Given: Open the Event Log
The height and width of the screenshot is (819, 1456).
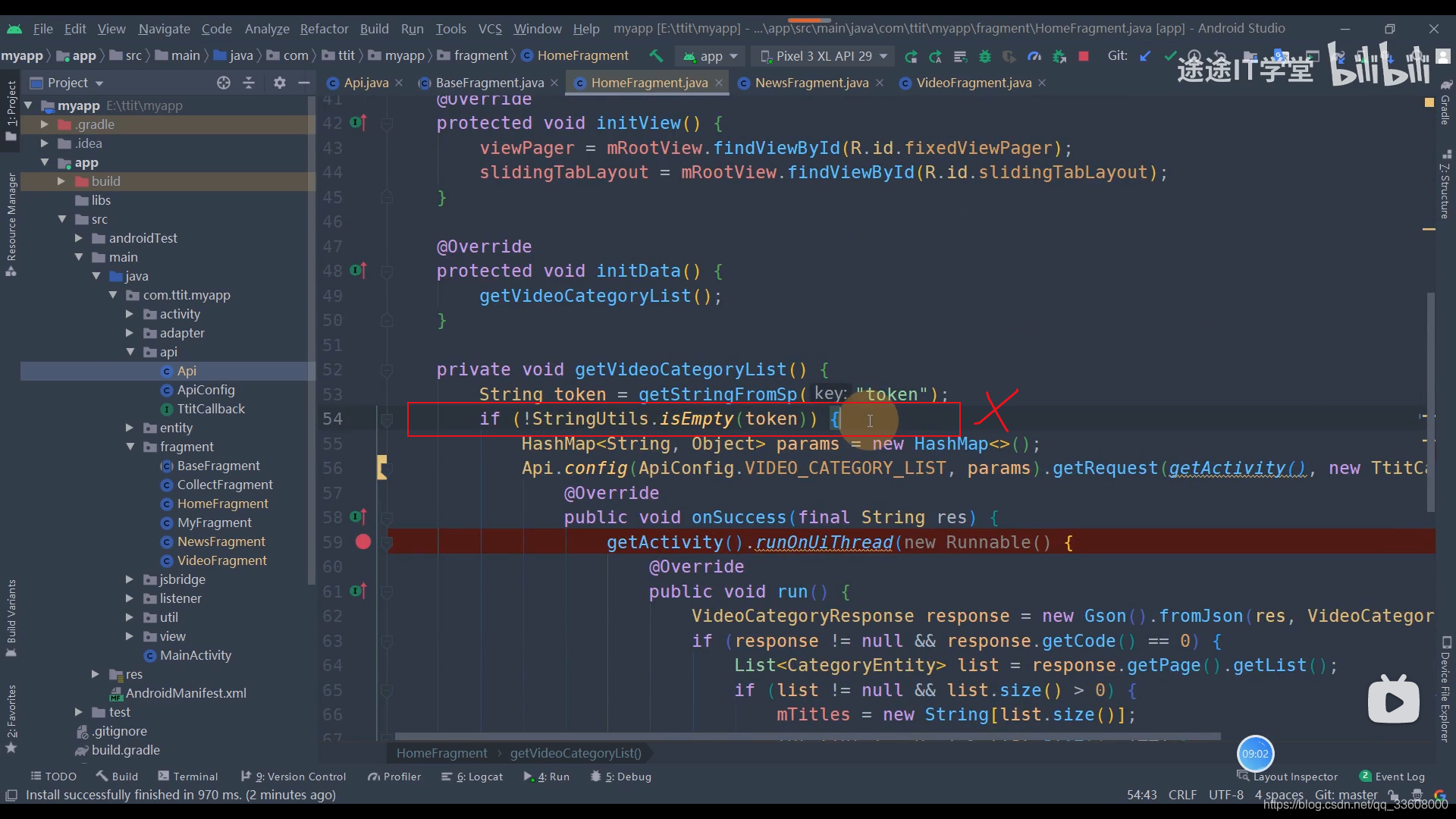Looking at the screenshot, I should 1392,777.
